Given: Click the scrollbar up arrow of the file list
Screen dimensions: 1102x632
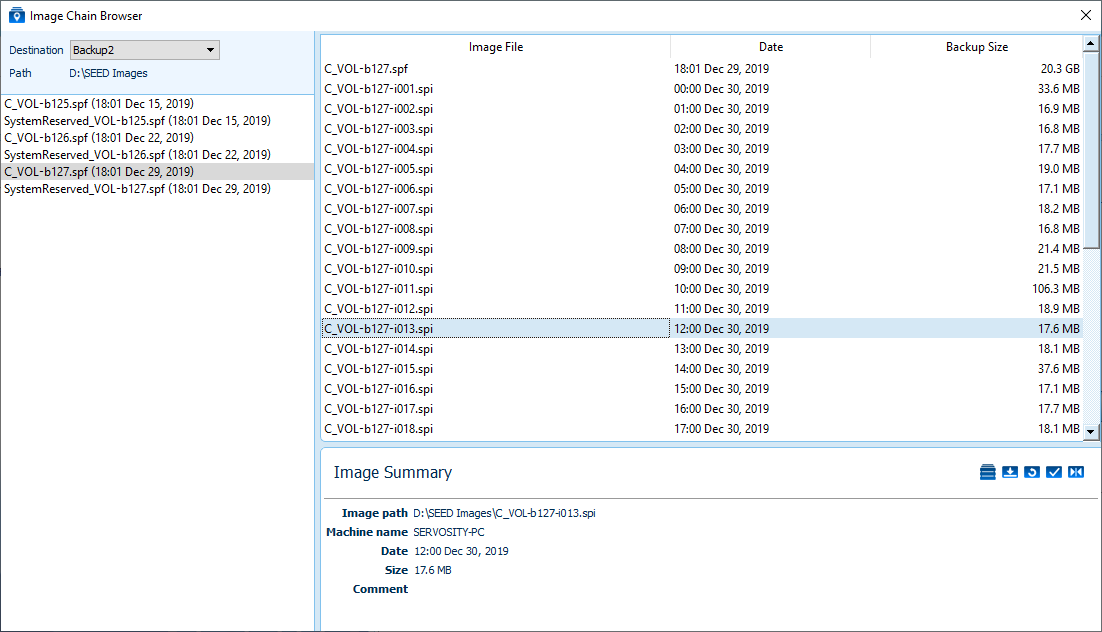Looking at the screenshot, I should tap(1090, 44).
